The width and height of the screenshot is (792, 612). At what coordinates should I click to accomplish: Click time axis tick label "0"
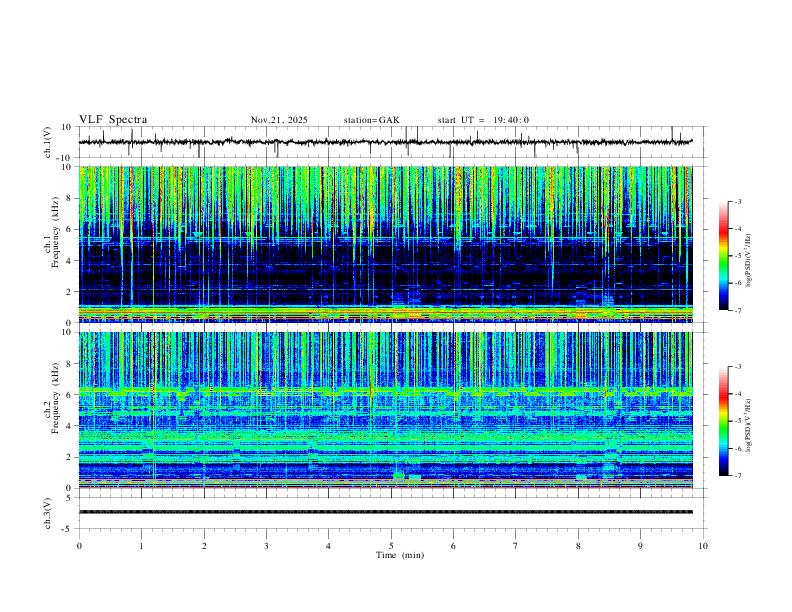pyautogui.click(x=79, y=546)
